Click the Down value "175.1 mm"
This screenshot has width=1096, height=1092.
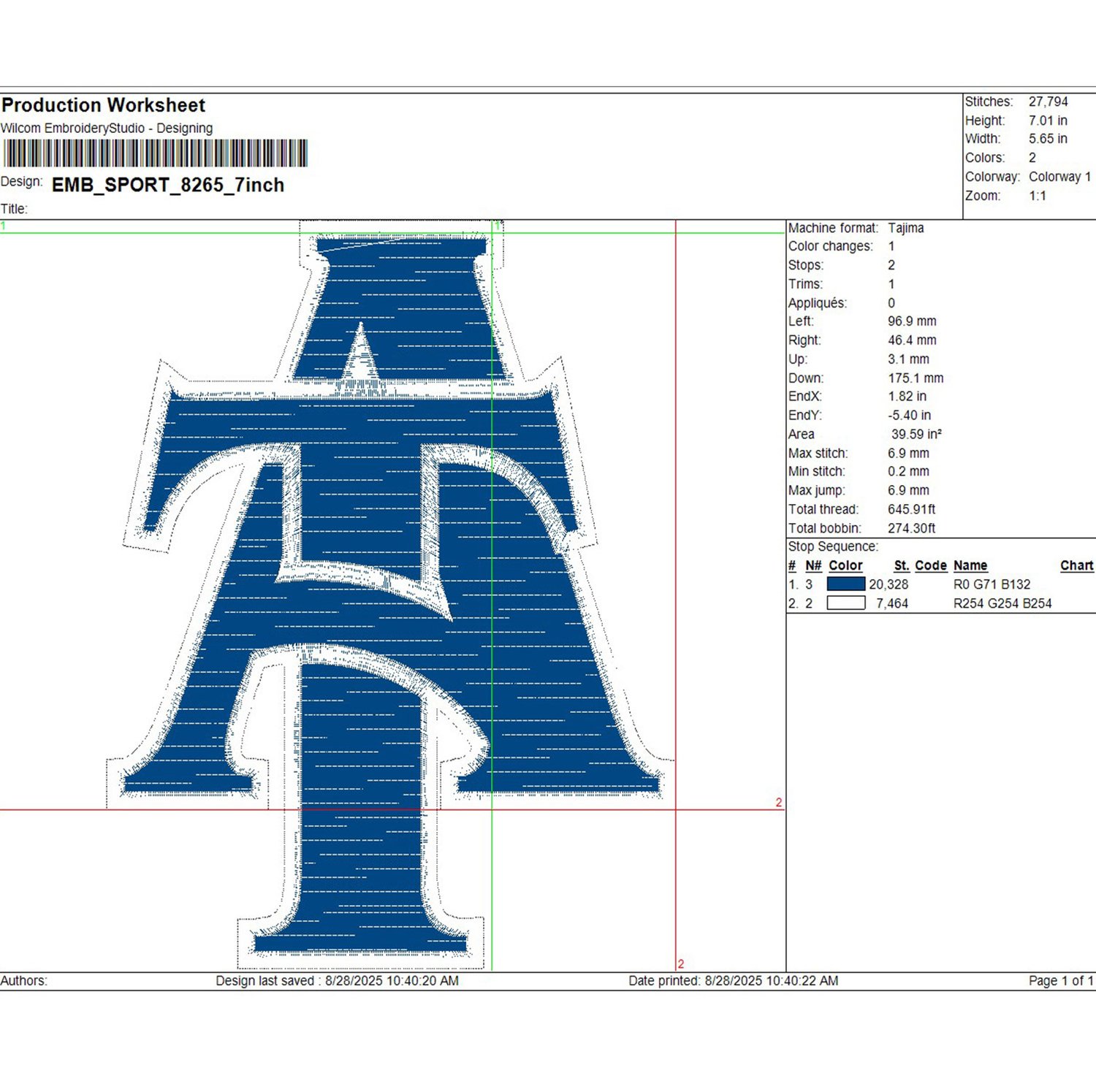pos(916,378)
